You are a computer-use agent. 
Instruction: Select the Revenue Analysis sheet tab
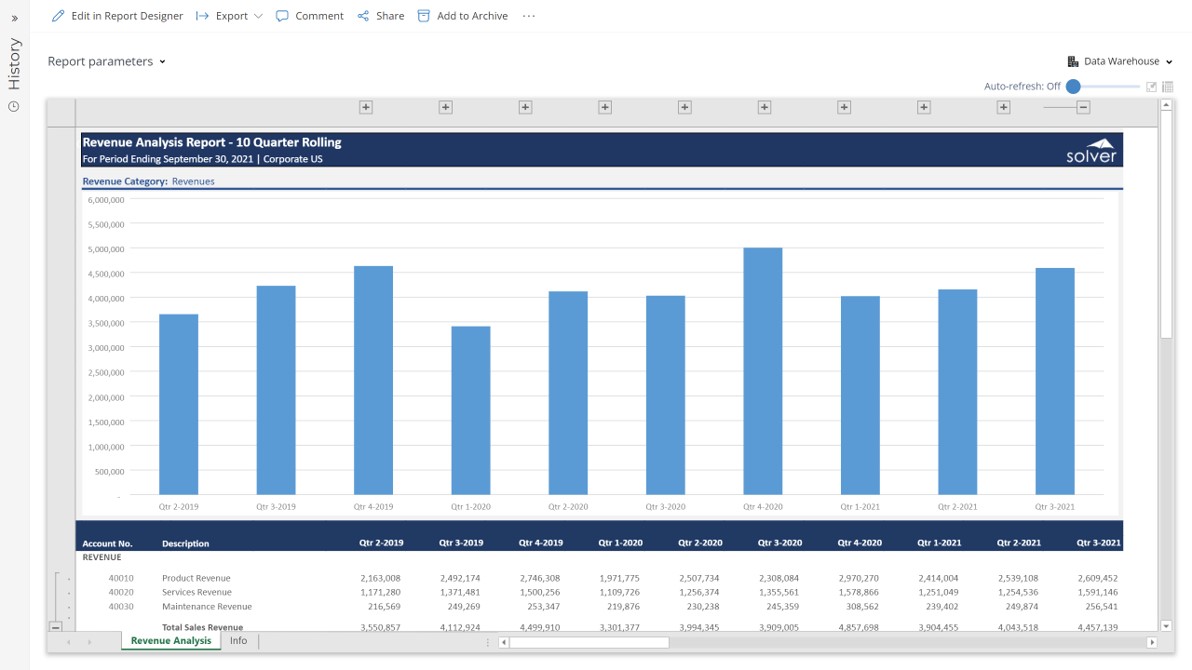coord(171,641)
